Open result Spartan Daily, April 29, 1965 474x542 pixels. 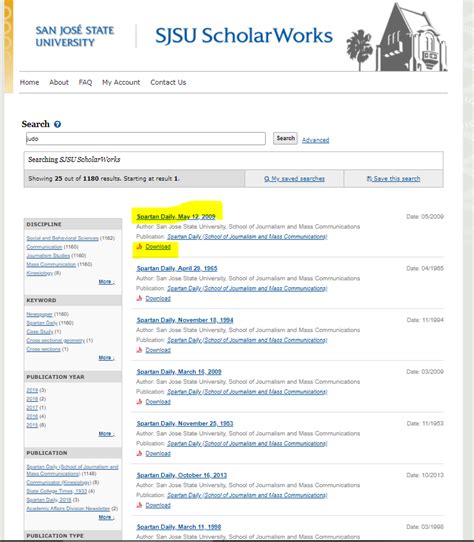click(177, 268)
